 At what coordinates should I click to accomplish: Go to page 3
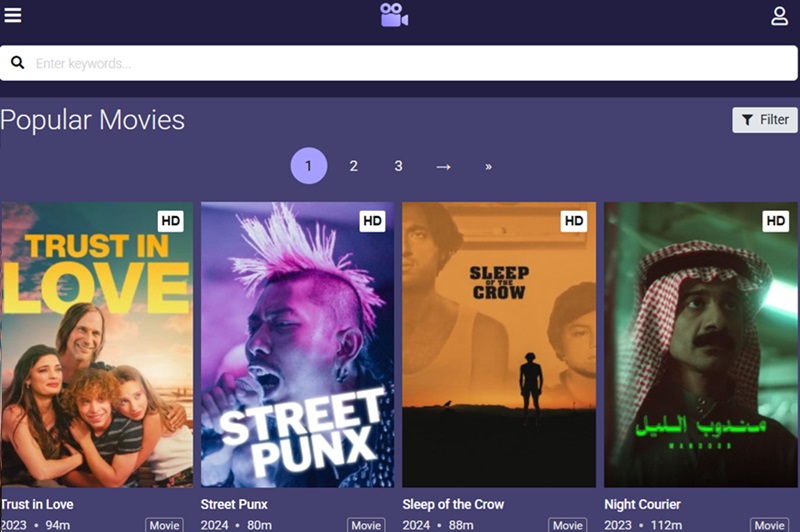coord(398,166)
